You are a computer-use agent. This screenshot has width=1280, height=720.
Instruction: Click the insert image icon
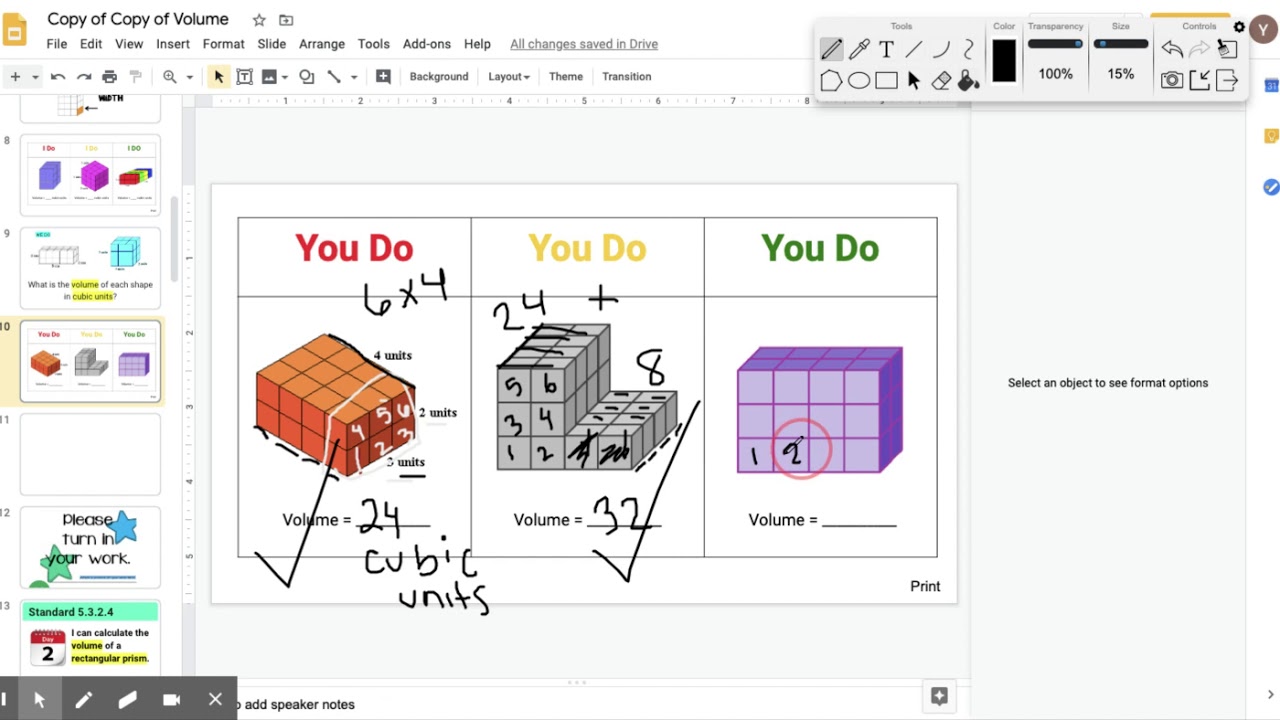[269, 76]
